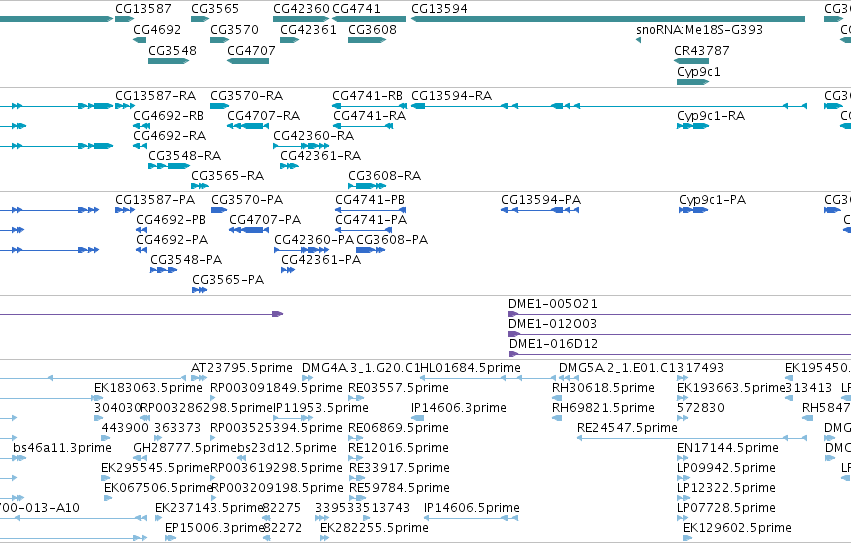Click protein CG3570-PA
851x543 pixels.
point(219,210)
